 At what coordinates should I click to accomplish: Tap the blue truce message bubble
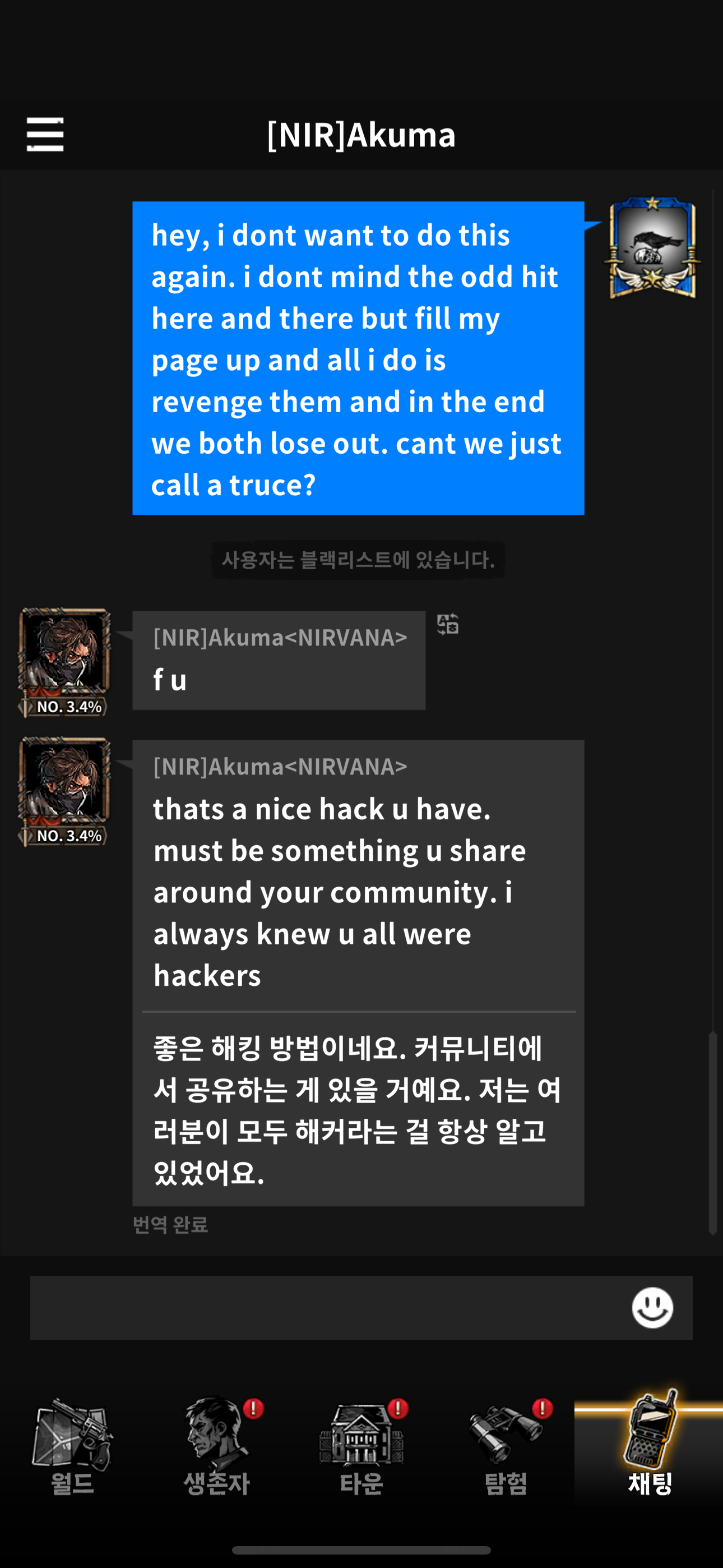[359, 358]
